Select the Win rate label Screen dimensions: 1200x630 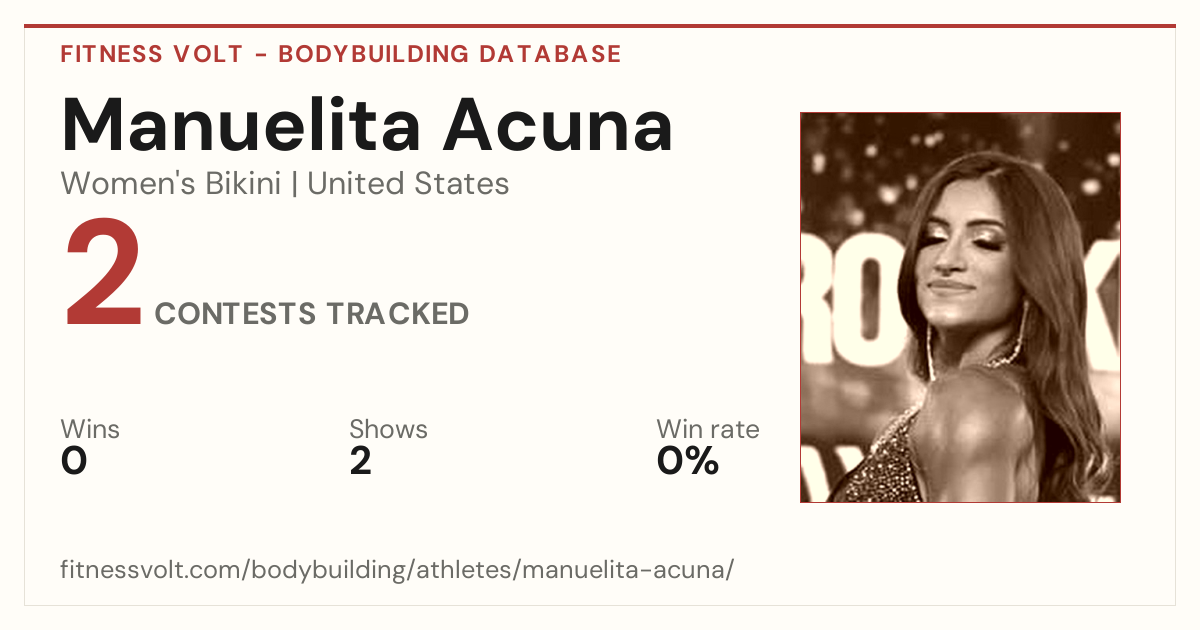click(708, 430)
